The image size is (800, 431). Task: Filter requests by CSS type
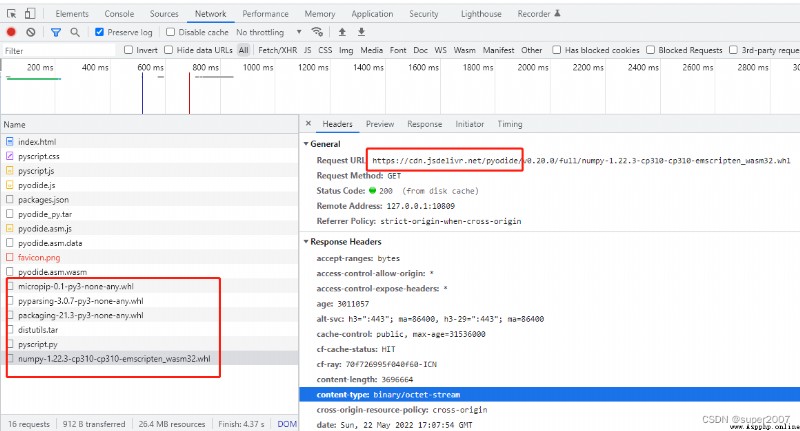(x=325, y=50)
